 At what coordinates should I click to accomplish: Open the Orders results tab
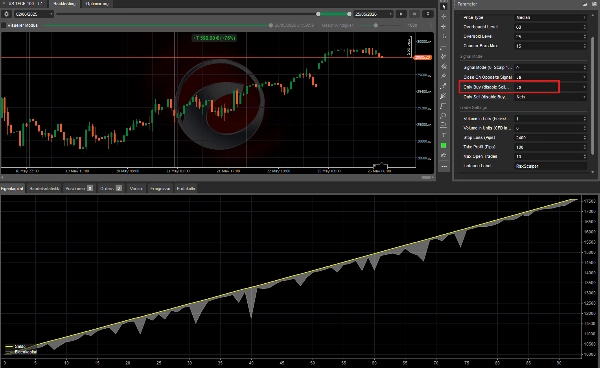111,189
